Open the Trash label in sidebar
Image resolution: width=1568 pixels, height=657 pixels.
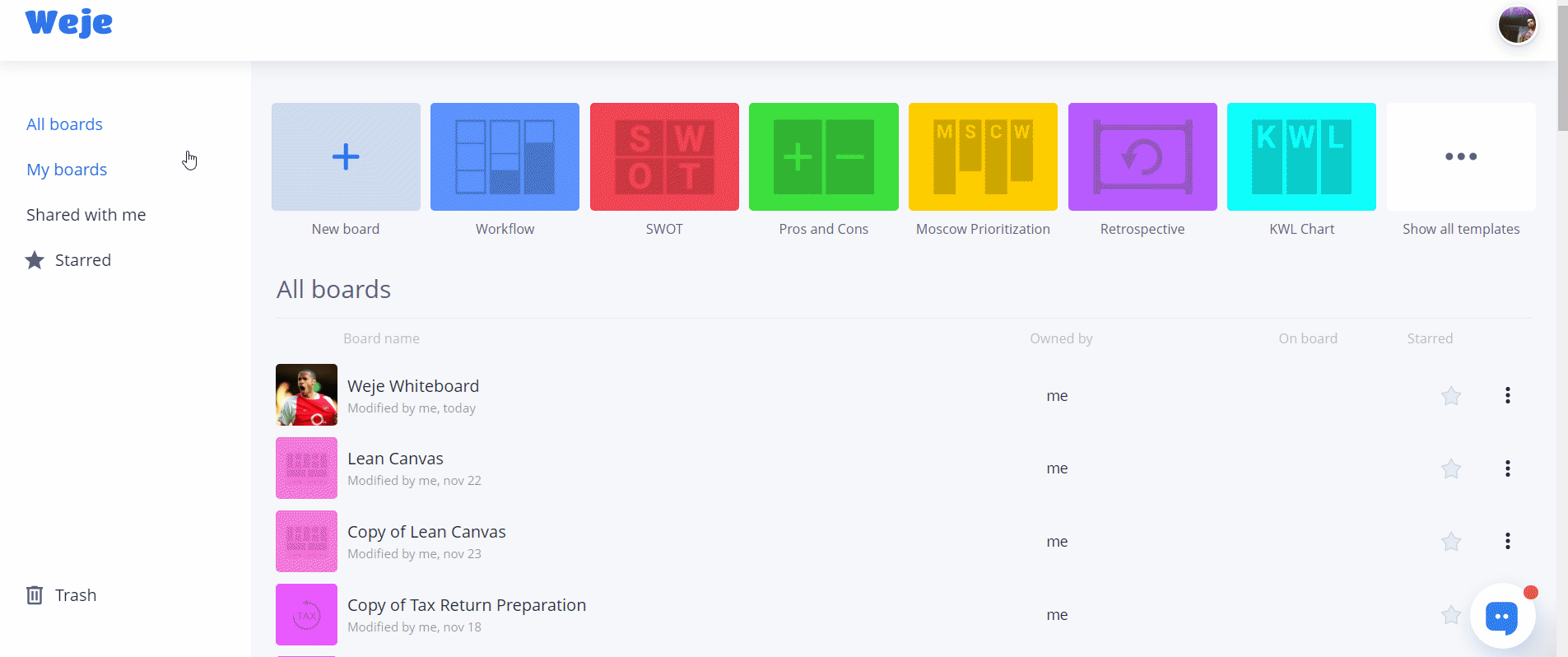click(76, 595)
